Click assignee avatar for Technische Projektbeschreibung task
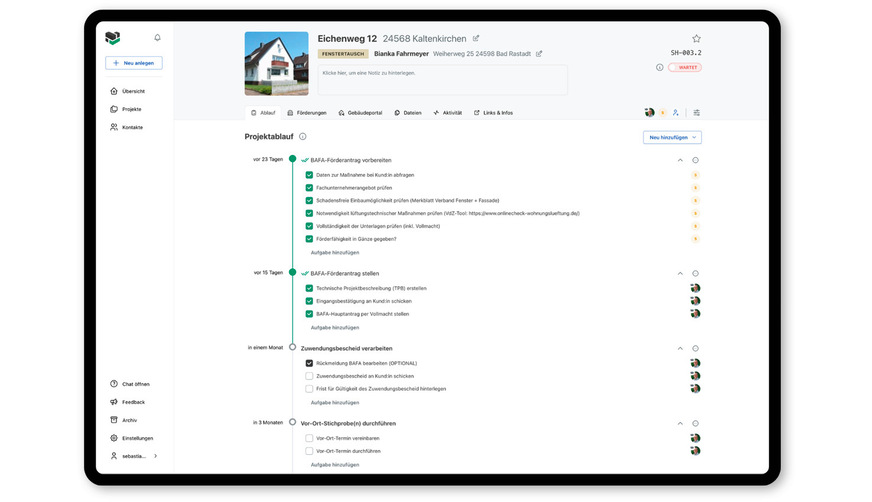 coord(695,288)
